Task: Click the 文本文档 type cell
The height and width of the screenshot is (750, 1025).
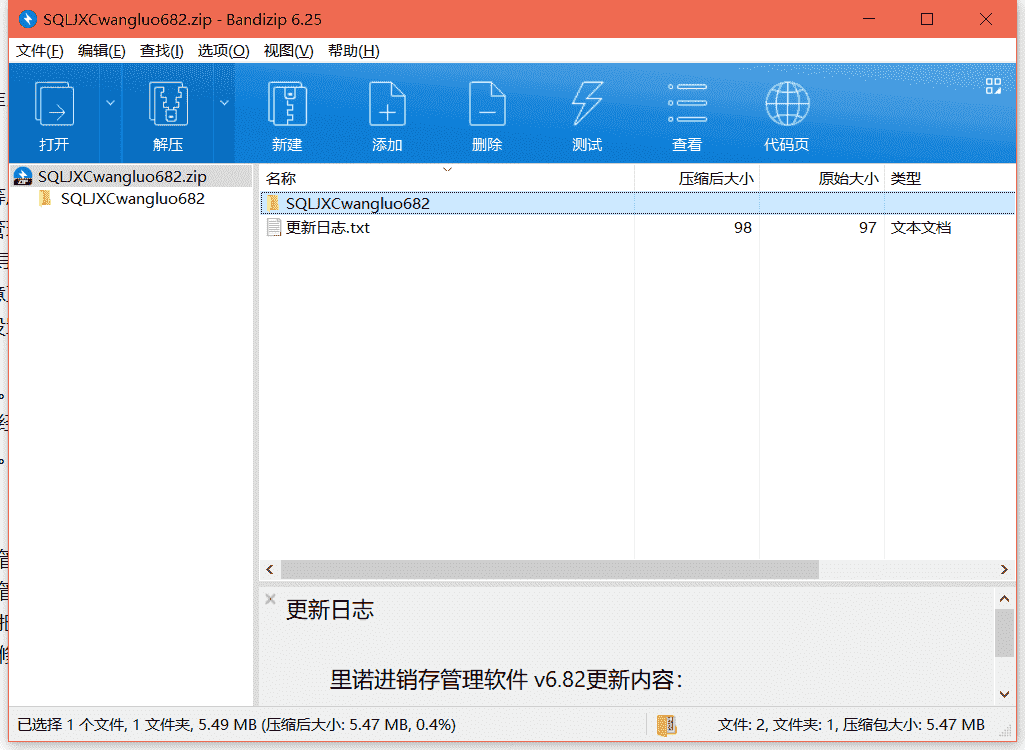Action: [920, 228]
